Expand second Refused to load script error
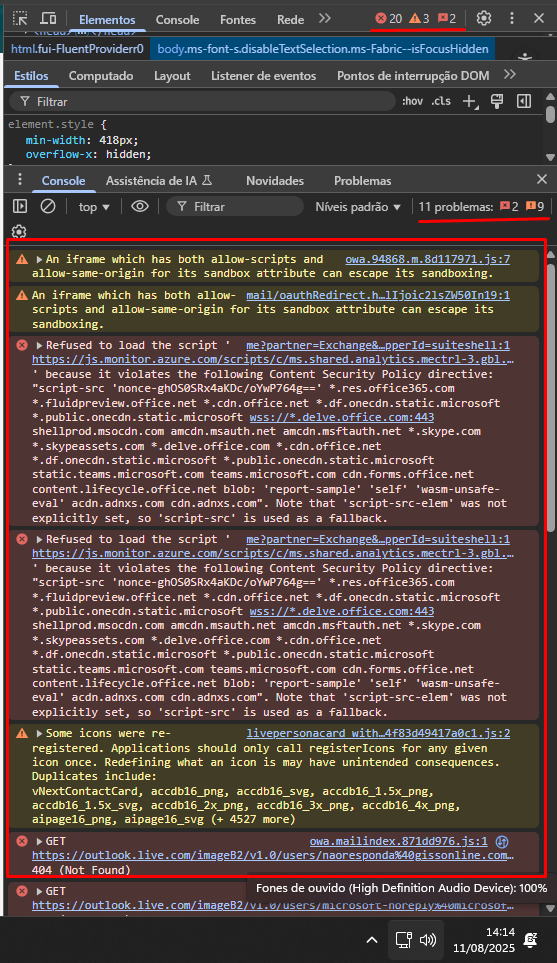Image resolution: width=557 pixels, height=963 pixels. click(x=39, y=540)
